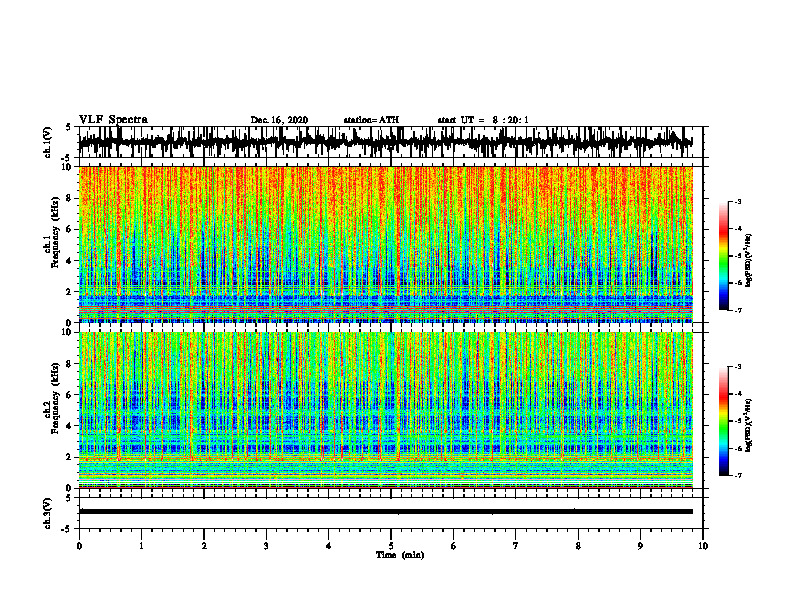Click time axis tick label "7"
Screen dimensions: 792x612
516,546
